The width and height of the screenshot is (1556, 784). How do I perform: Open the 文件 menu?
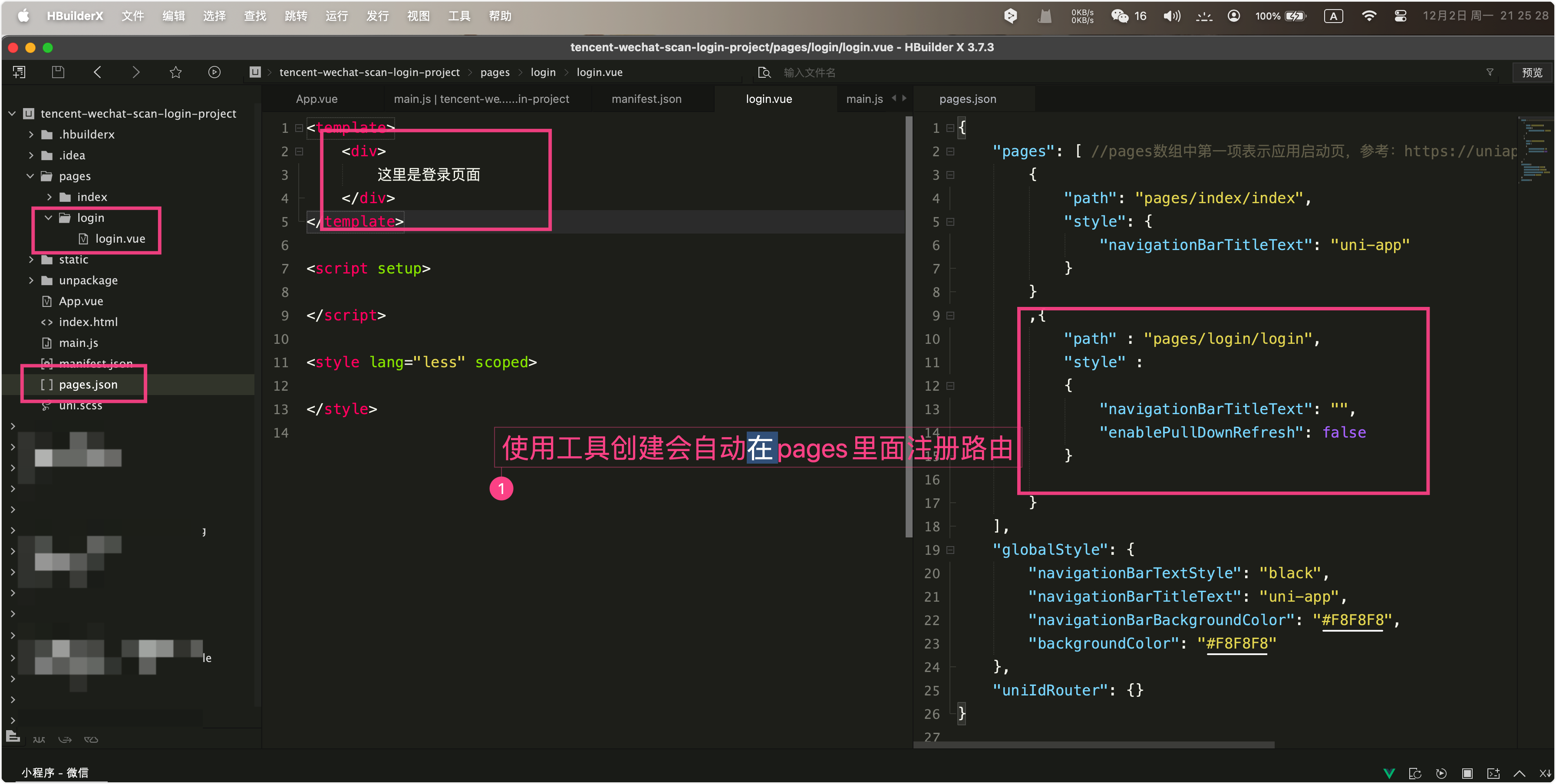point(133,16)
